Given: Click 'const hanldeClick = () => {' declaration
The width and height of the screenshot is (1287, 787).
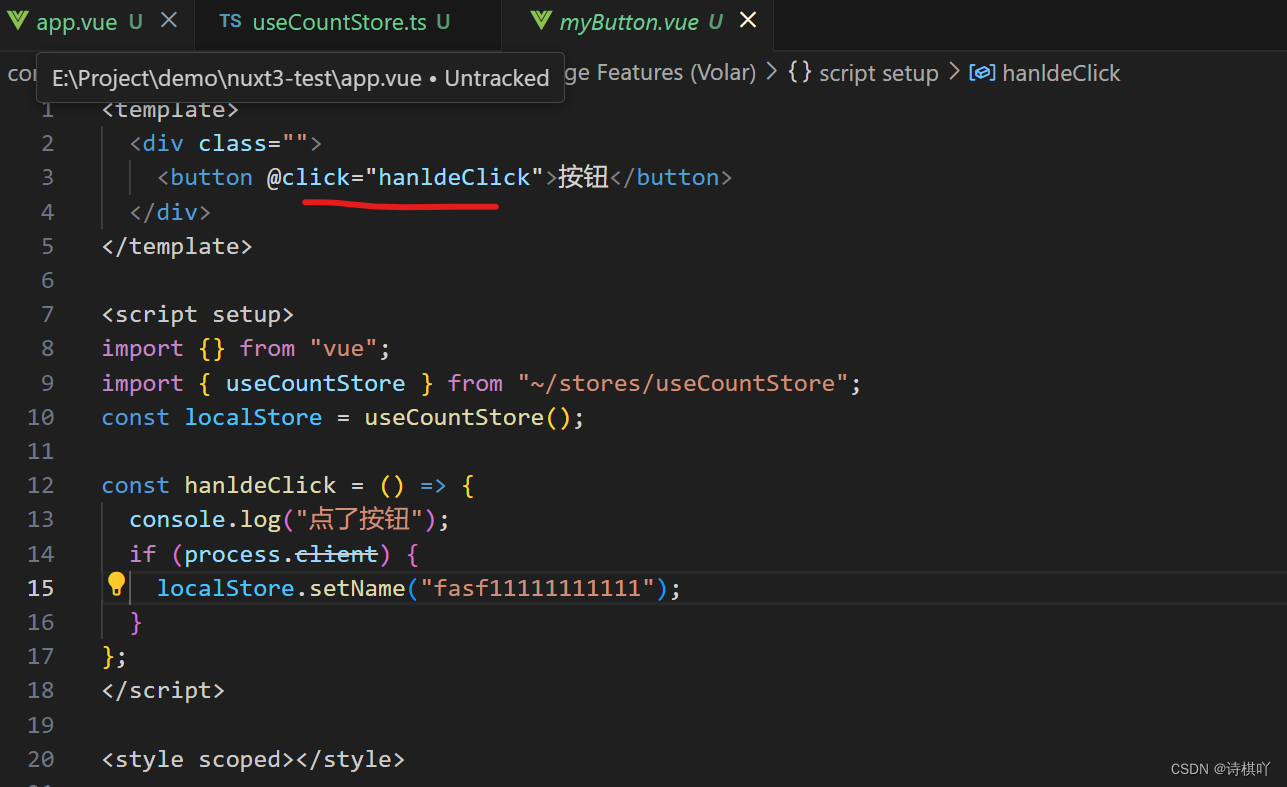Looking at the screenshot, I should coord(288,485).
